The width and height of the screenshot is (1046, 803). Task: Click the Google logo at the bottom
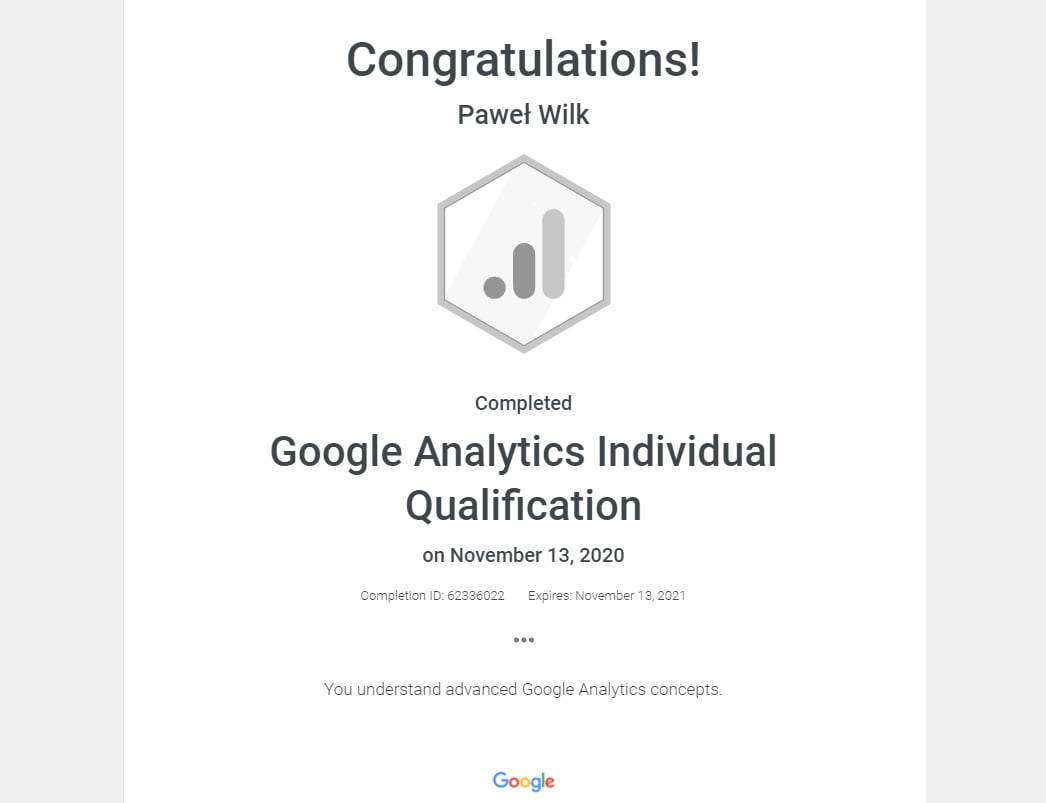click(x=523, y=781)
